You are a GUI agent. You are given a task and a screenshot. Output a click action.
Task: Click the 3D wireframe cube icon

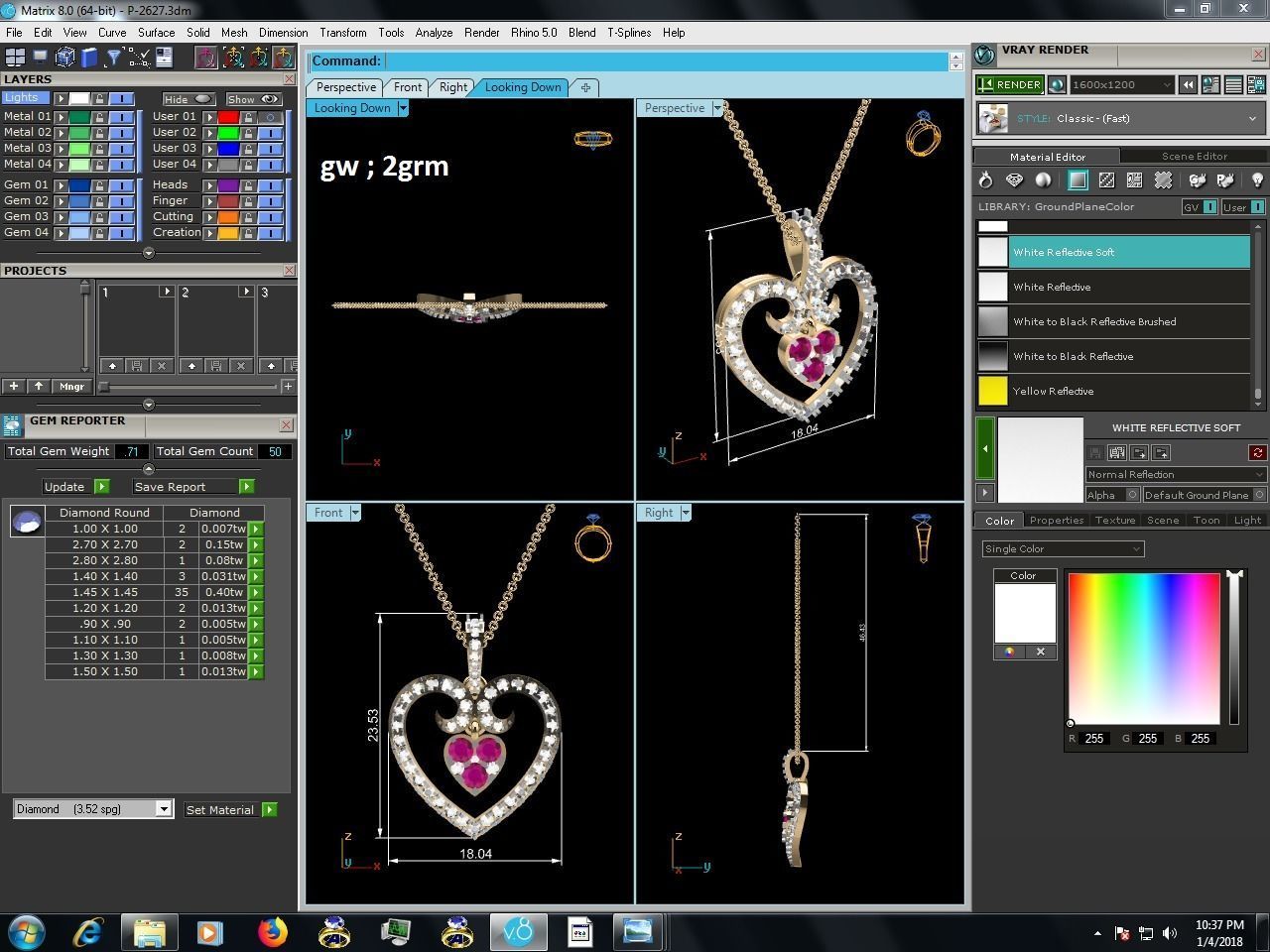point(65,58)
